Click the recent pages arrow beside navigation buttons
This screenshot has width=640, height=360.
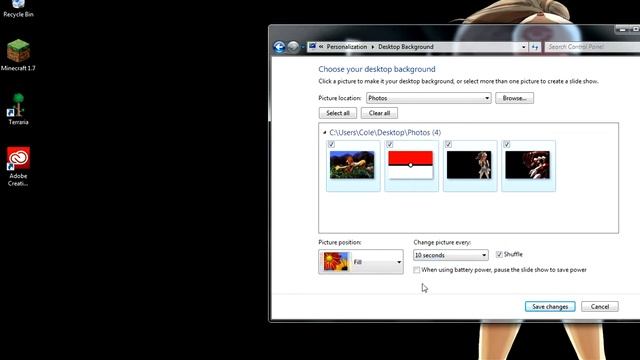point(302,47)
